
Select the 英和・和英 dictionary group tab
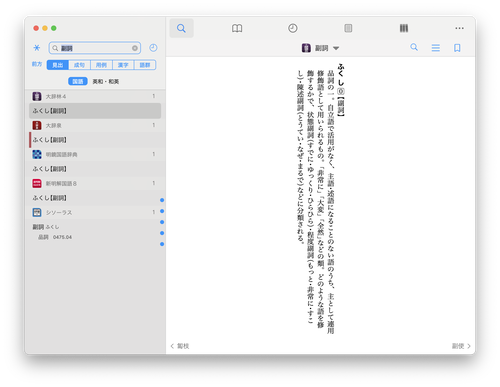(x=106, y=81)
